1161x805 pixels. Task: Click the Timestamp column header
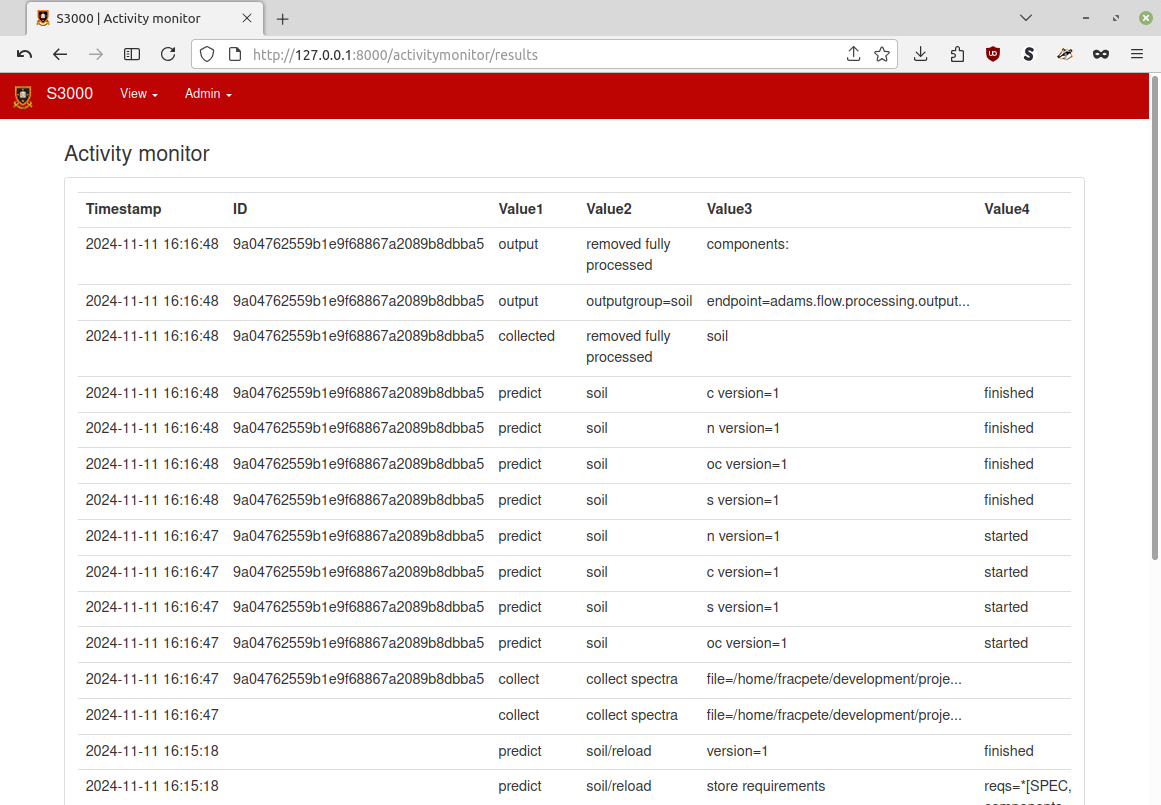click(x=124, y=209)
